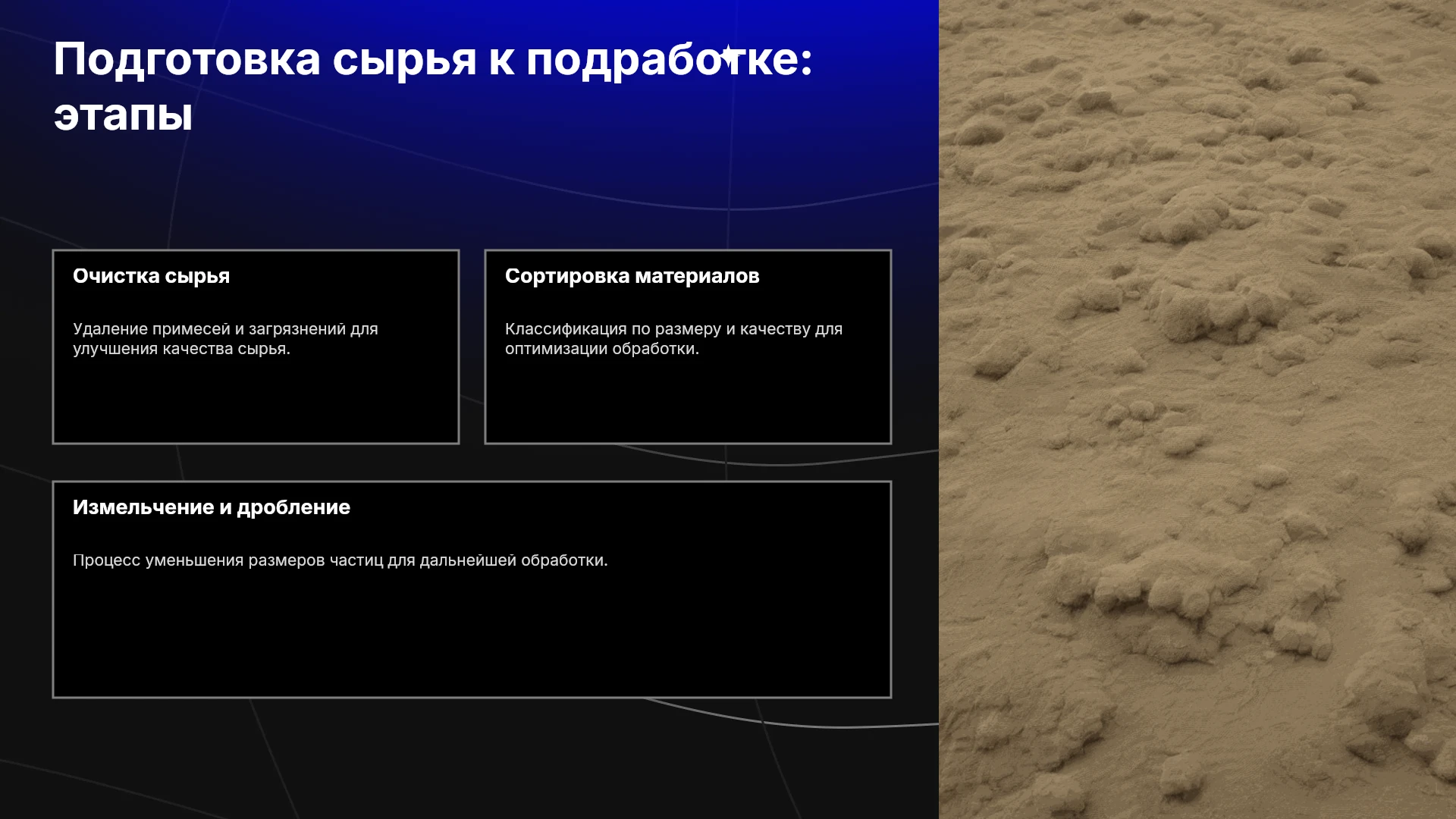Viewport: 1456px width, 819px height.
Task: Select the sand texture image on the right
Action: (x=1197, y=409)
